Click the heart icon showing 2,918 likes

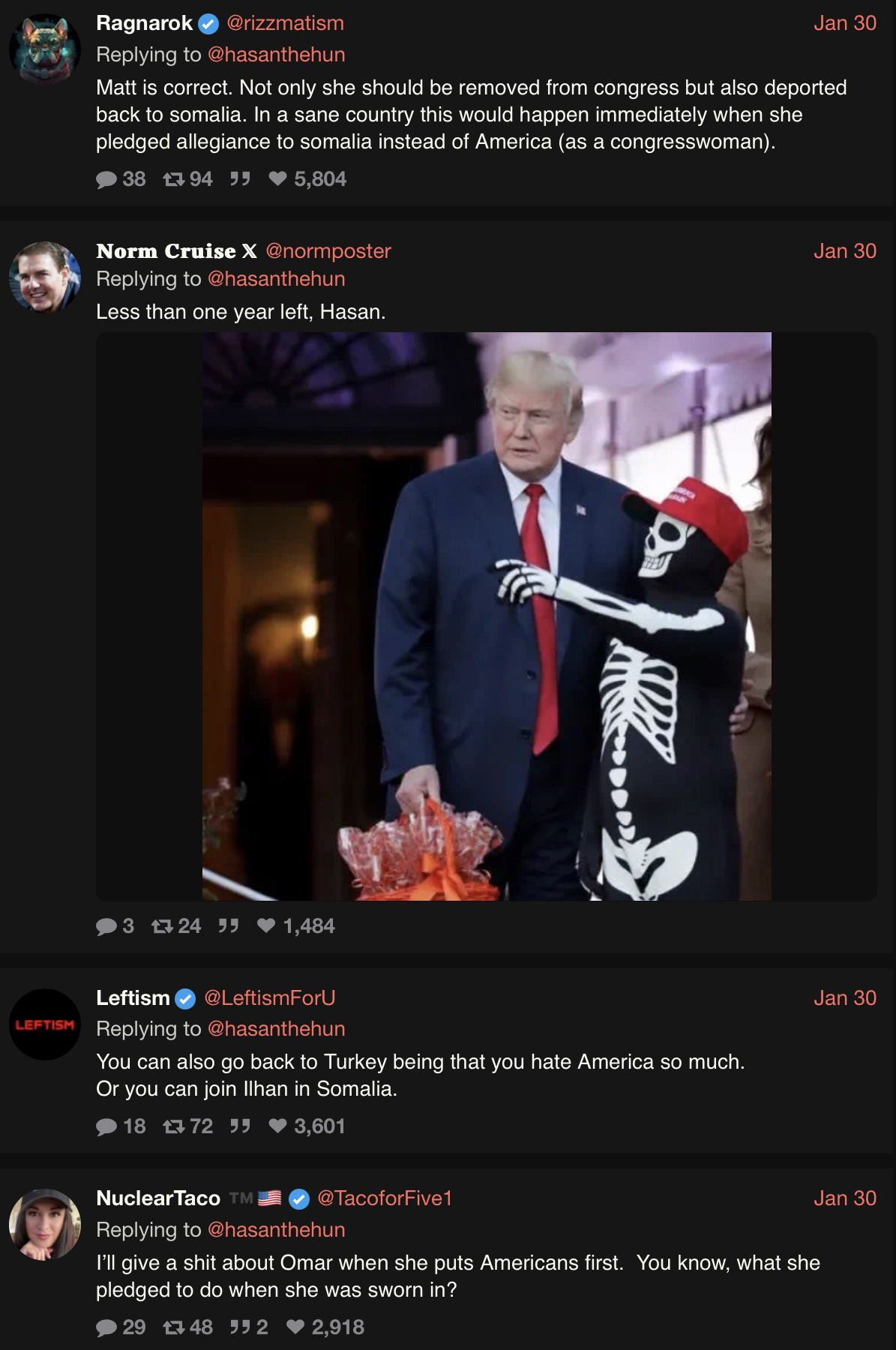[295, 1327]
